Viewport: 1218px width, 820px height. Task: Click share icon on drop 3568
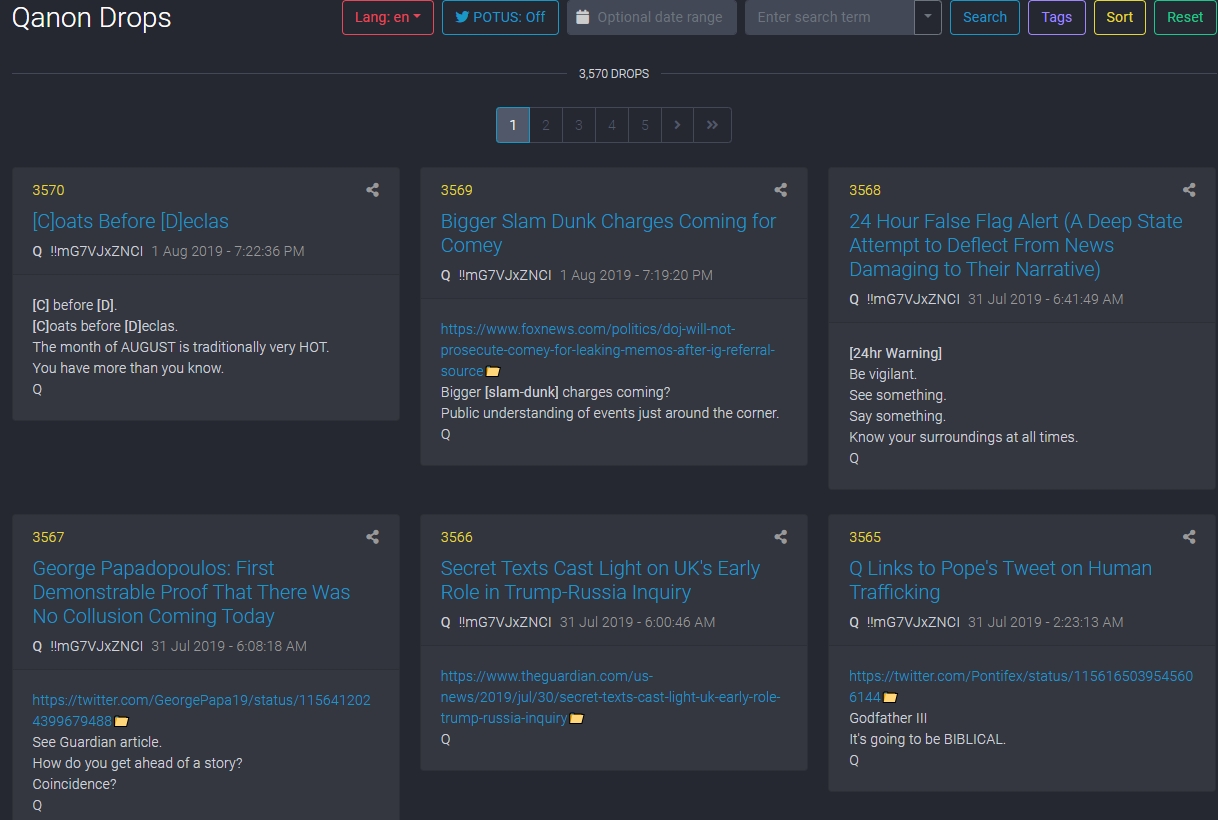[x=1189, y=190]
